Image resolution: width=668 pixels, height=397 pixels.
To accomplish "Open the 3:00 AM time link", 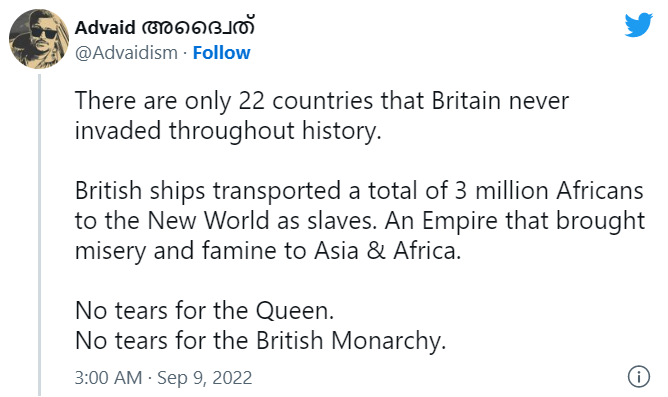I will point(108,378).
